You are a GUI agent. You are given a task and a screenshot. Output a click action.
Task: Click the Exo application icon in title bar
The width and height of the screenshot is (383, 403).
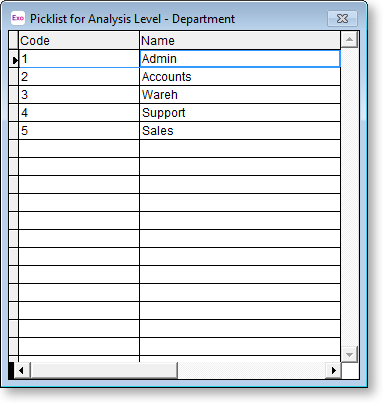(18, 18)
